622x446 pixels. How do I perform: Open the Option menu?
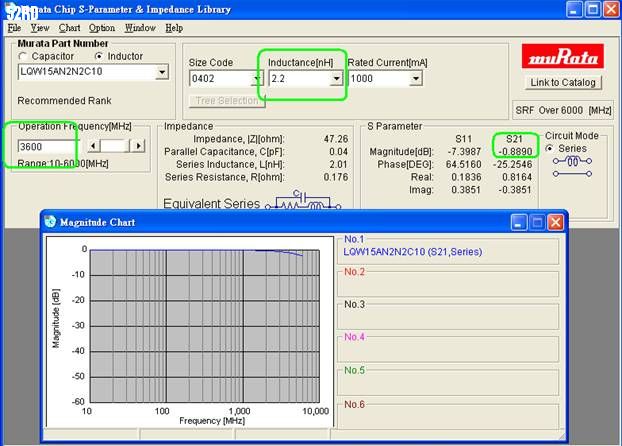pos(102,28)
